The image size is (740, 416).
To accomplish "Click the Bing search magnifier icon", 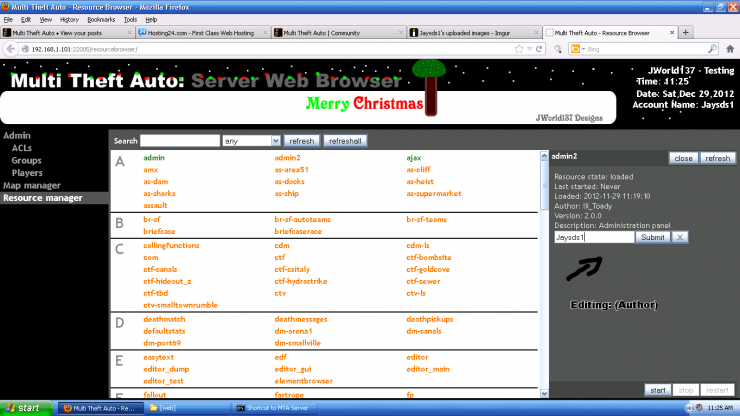I will click(x=712, y=49).
